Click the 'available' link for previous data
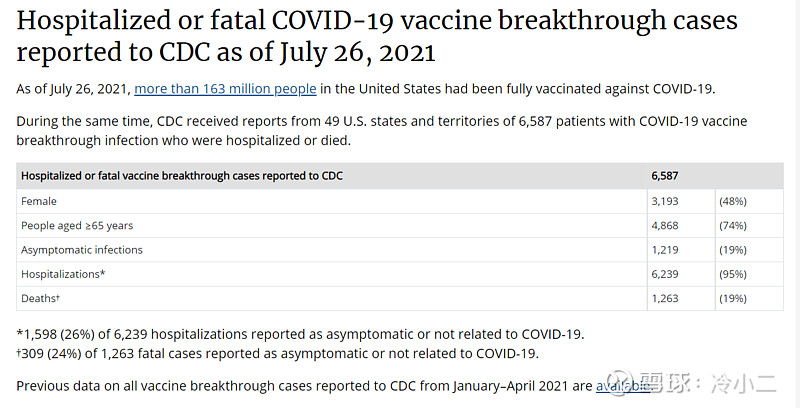Screen dimensions: 800x408 (x=620, y=385)
